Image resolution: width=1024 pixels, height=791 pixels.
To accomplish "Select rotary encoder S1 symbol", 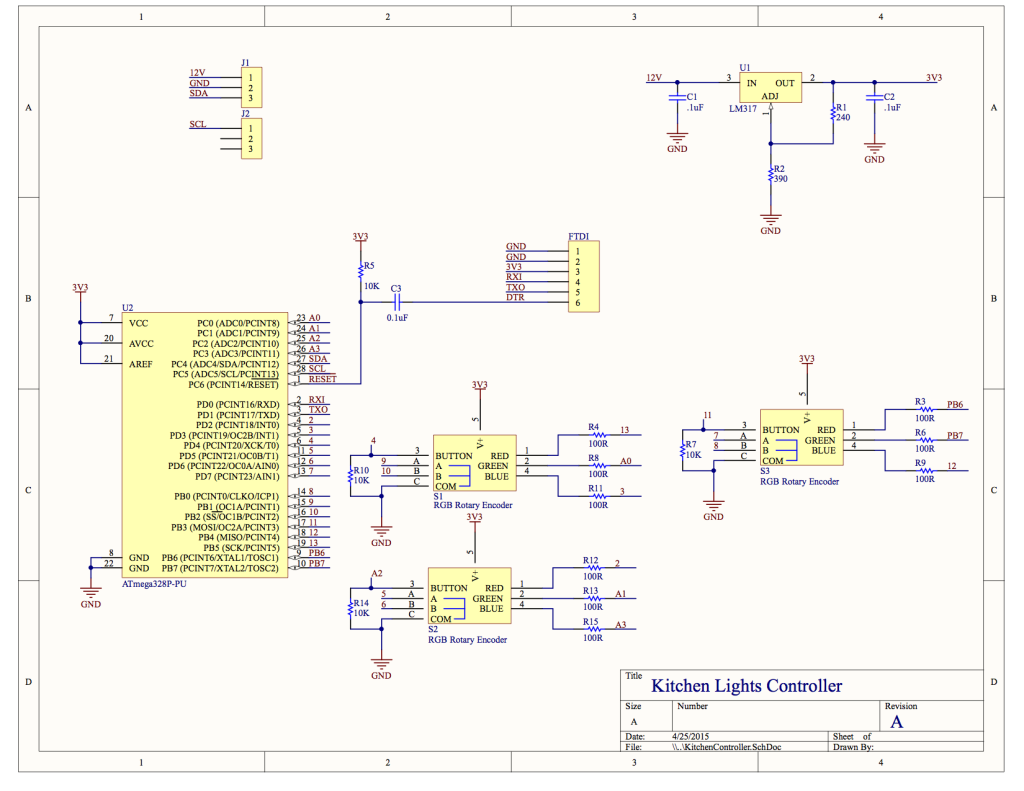I will click(474, 463).
